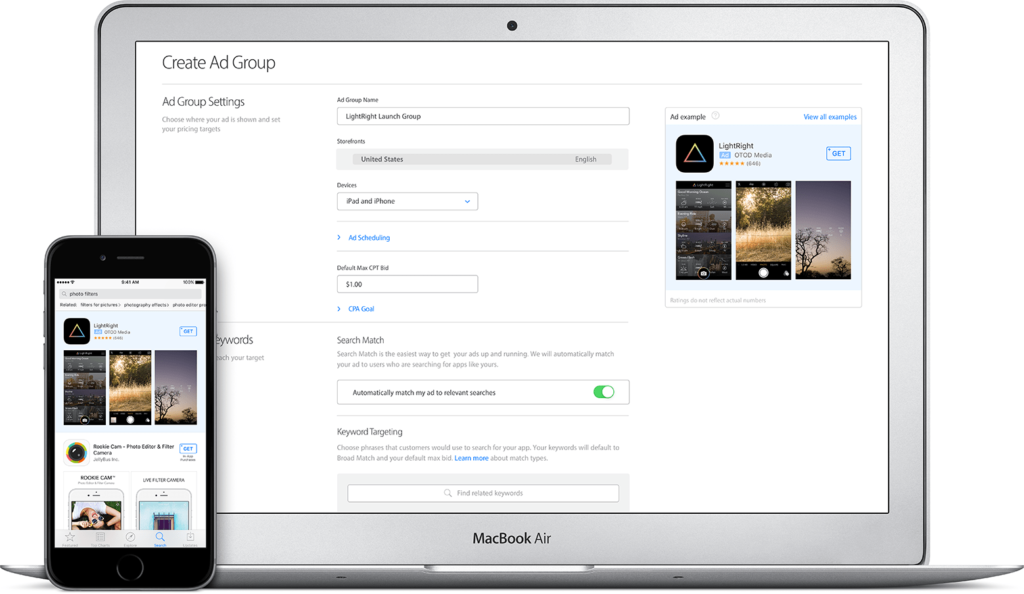Viewport: 1024px width, 594px height.
Task: Tap the Top Charts tab on iPhone
Action: click(100, 537)
